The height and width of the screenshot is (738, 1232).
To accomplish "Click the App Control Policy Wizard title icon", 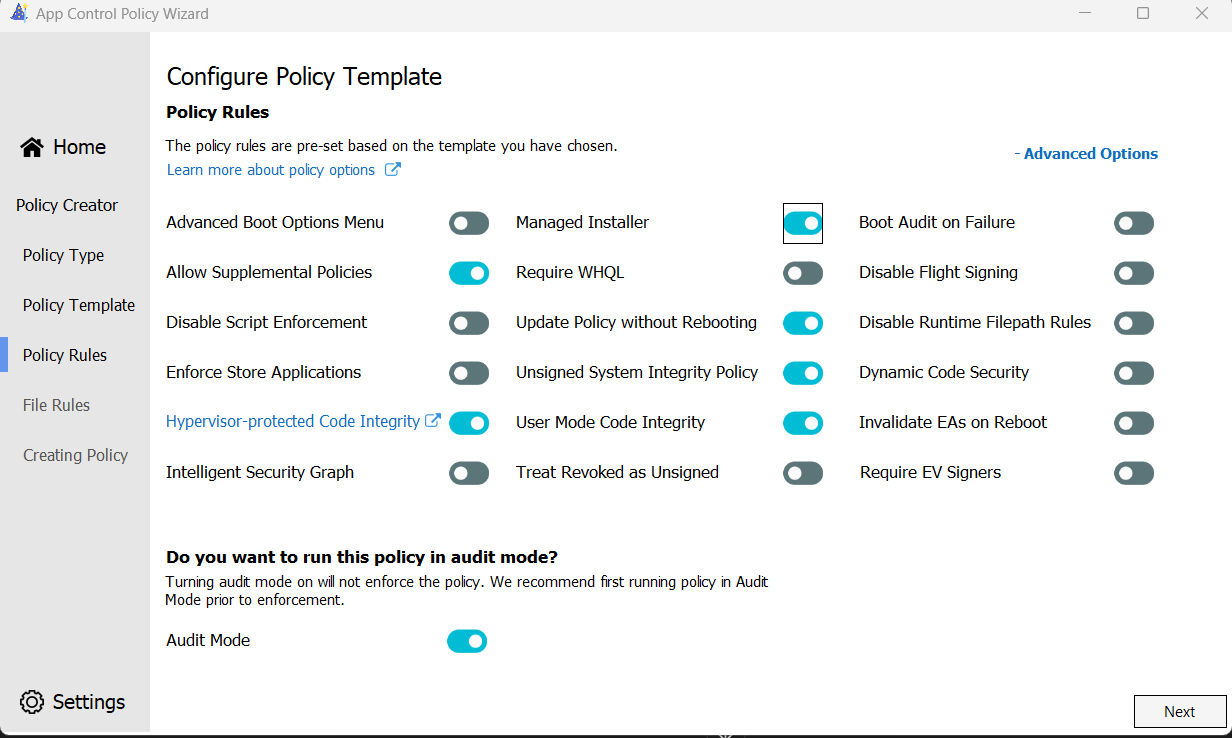I will pos(18,14).
